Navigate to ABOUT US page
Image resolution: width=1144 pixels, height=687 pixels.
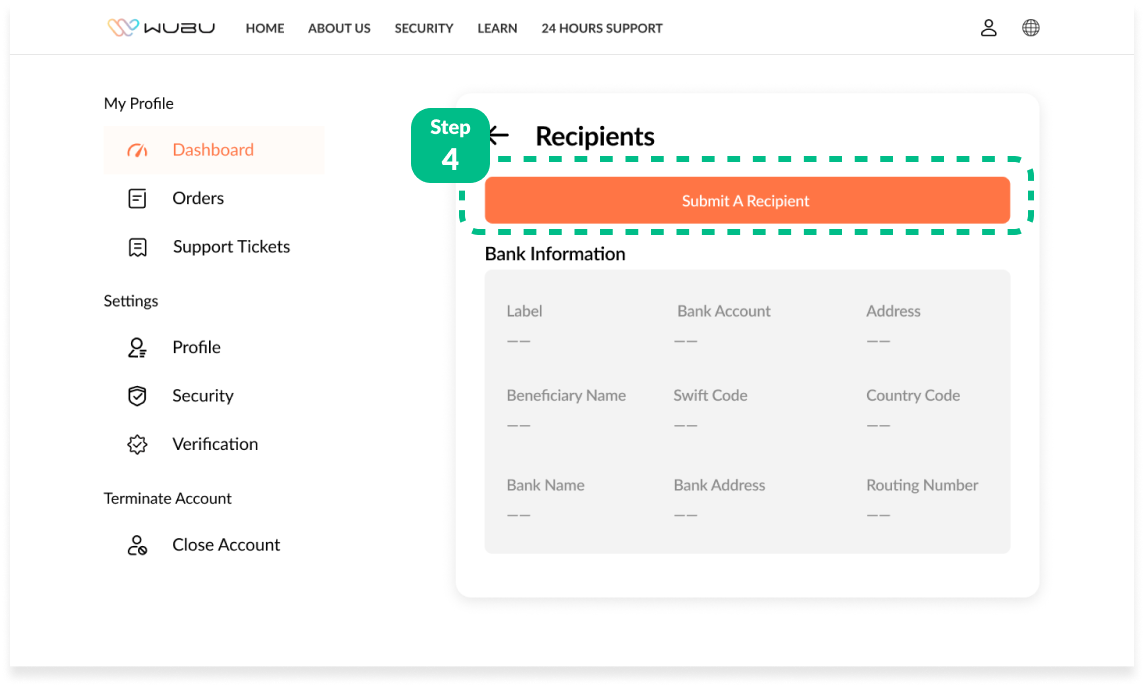click(339, 28)
